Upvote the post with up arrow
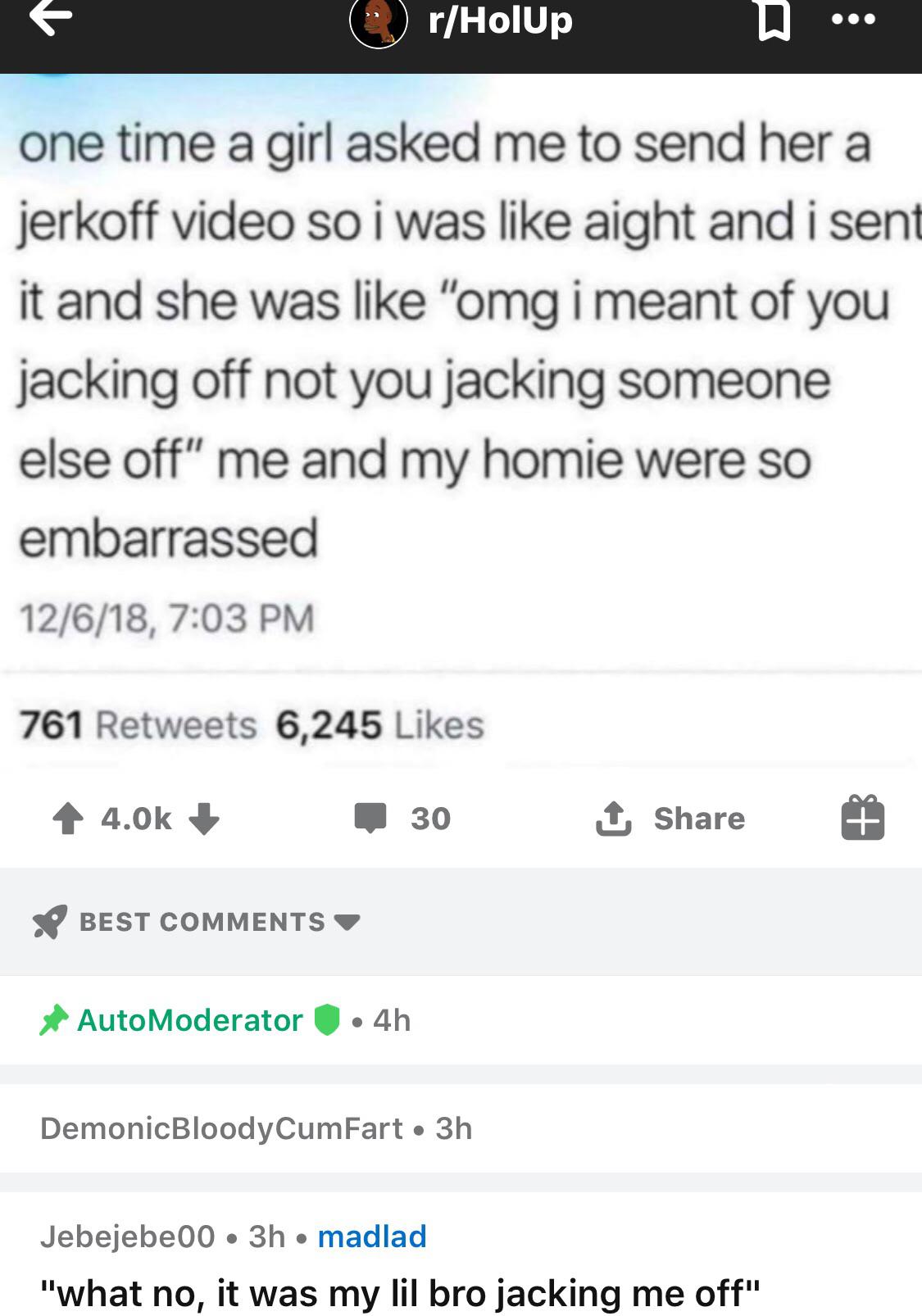The width and height of the screenshot is (922, 1316). tap(68, 818)
